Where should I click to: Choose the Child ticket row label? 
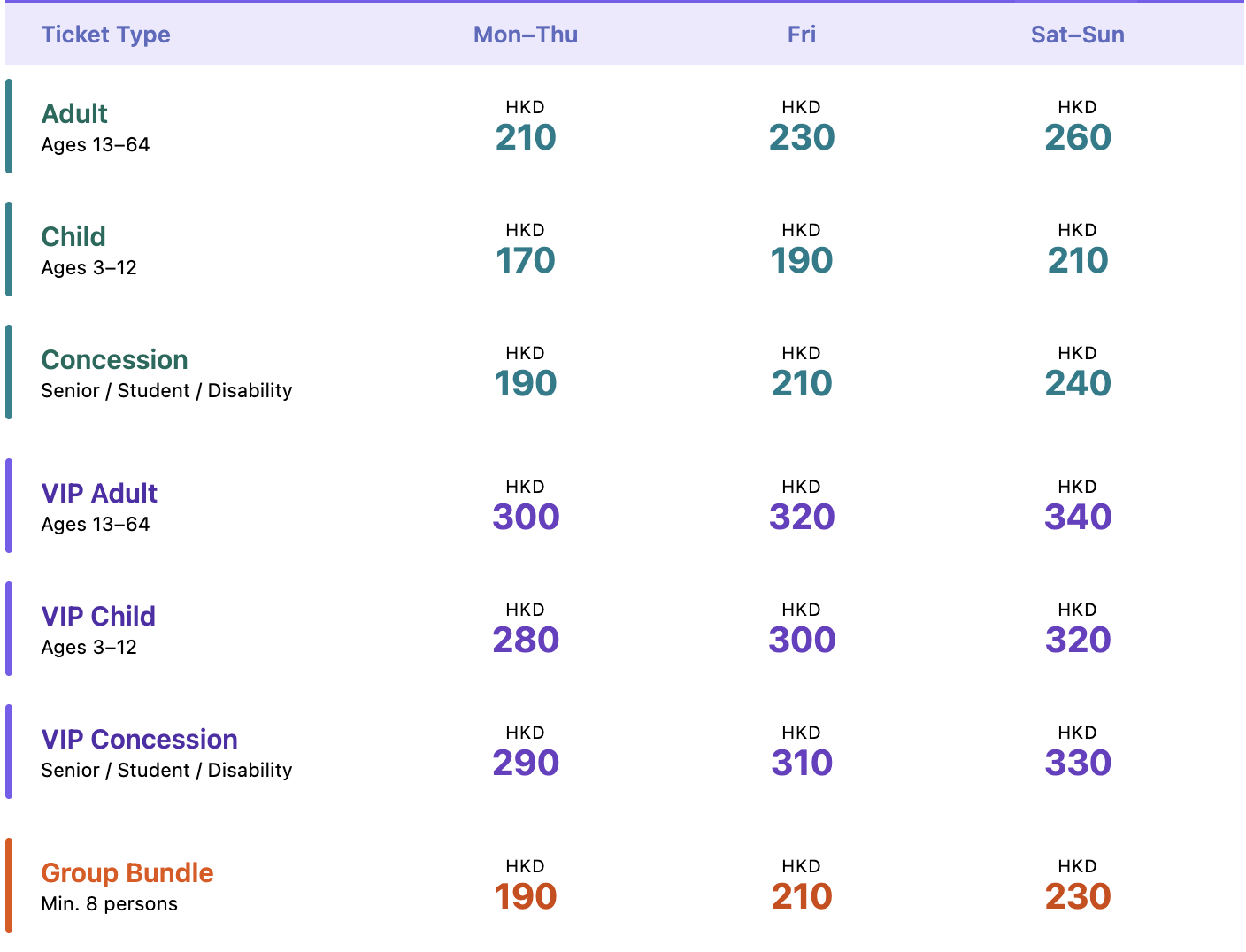73,236
